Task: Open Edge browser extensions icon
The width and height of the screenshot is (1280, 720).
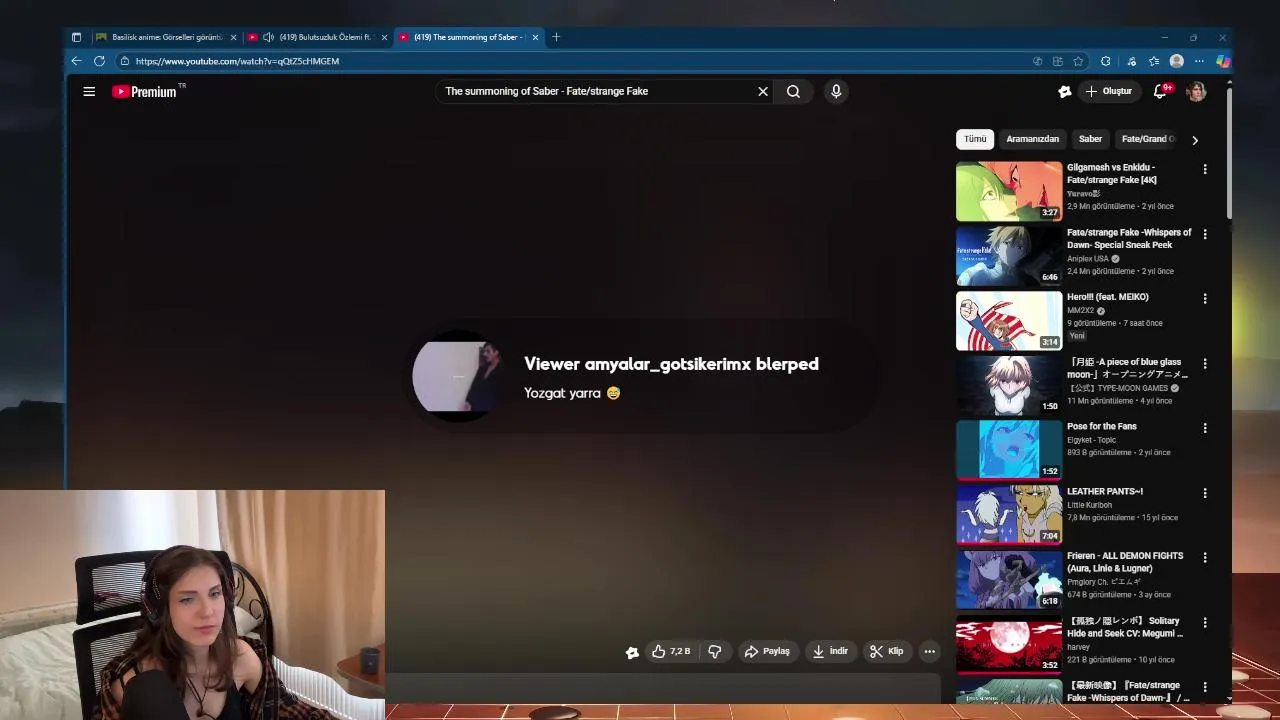Action: click(x=1105, y=61)
